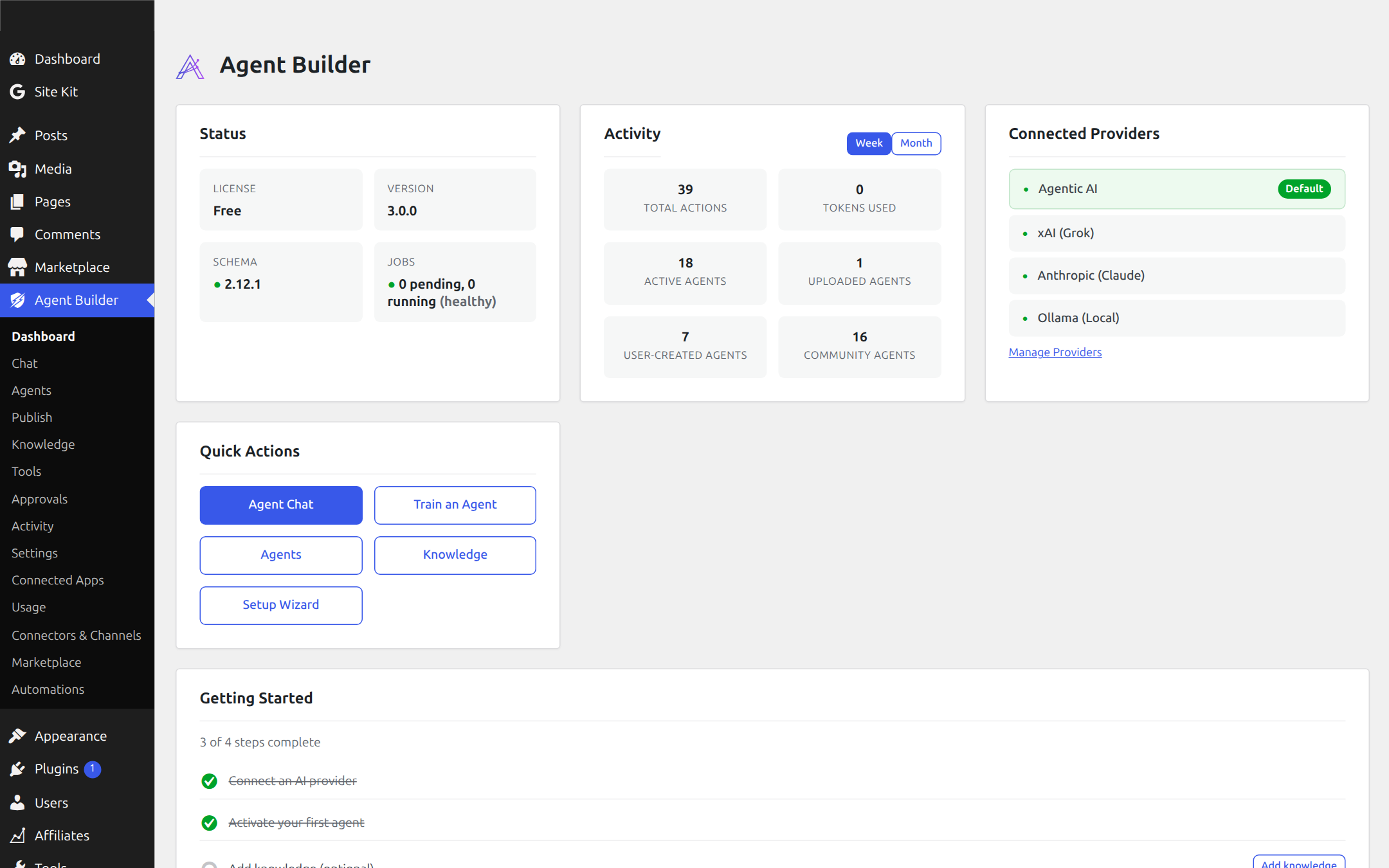This screenshot has height=868, width=1389.
Task: Click the 0 Tokens Used stat card
Action: (x=859, y=199)
